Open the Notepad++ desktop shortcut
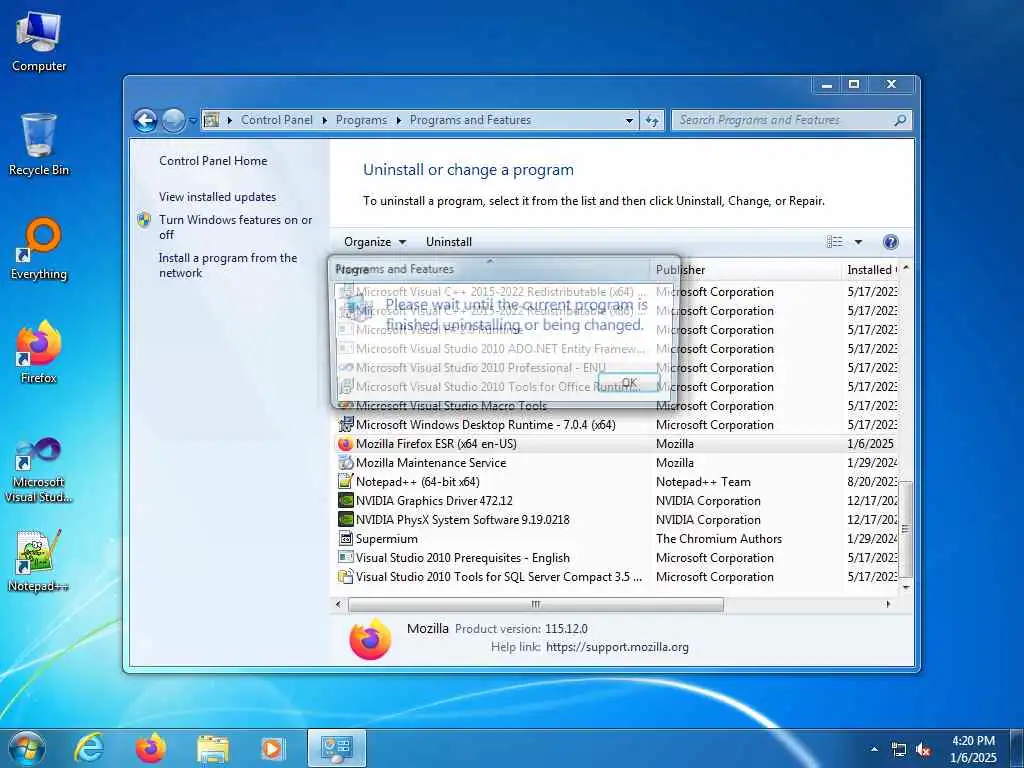Viewport: 1024px width, 768px height. (39, 560)
